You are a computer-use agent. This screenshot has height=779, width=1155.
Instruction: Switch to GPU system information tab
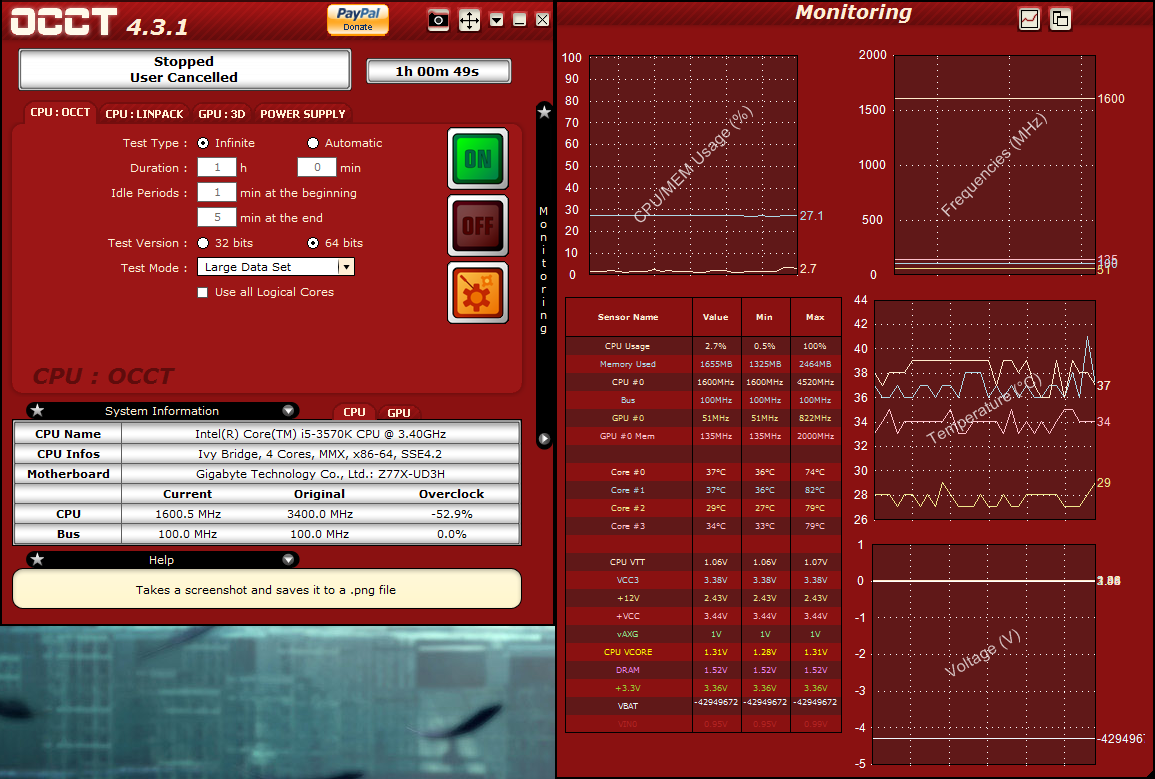398,412
